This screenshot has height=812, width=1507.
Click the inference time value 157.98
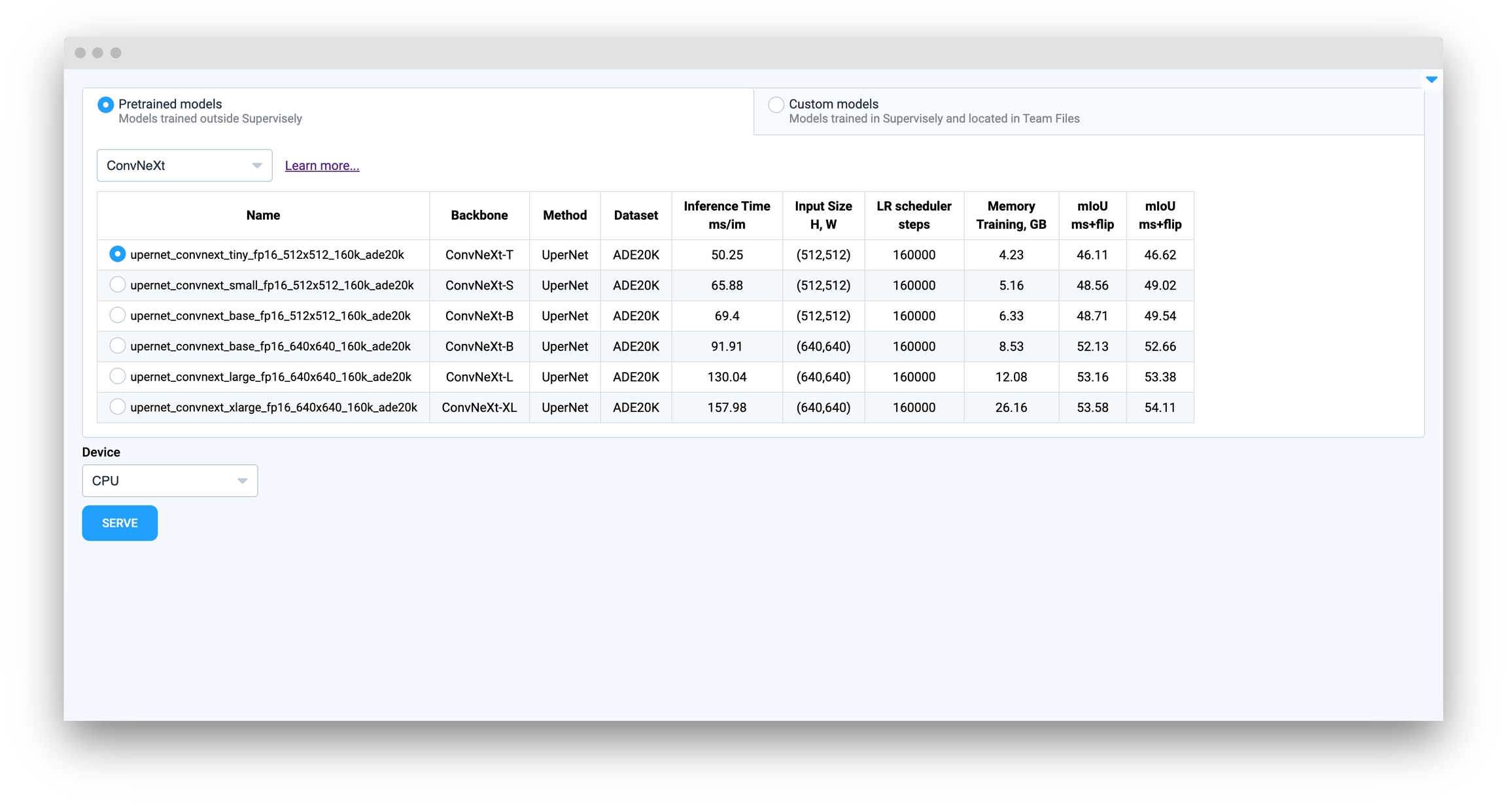(727, 407)
